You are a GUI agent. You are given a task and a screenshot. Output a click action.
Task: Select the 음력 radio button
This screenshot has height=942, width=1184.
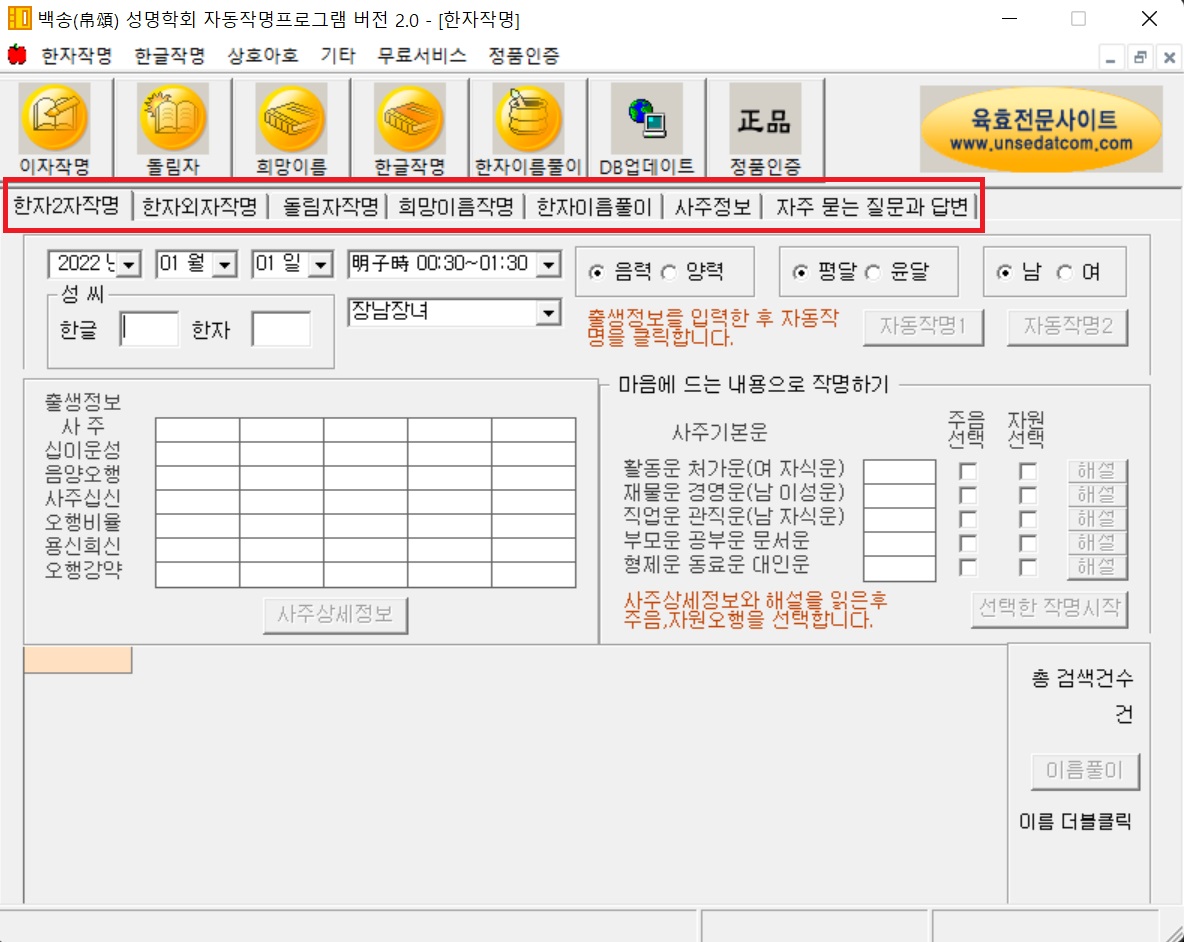pyautogui.click(x=597, y=272)
